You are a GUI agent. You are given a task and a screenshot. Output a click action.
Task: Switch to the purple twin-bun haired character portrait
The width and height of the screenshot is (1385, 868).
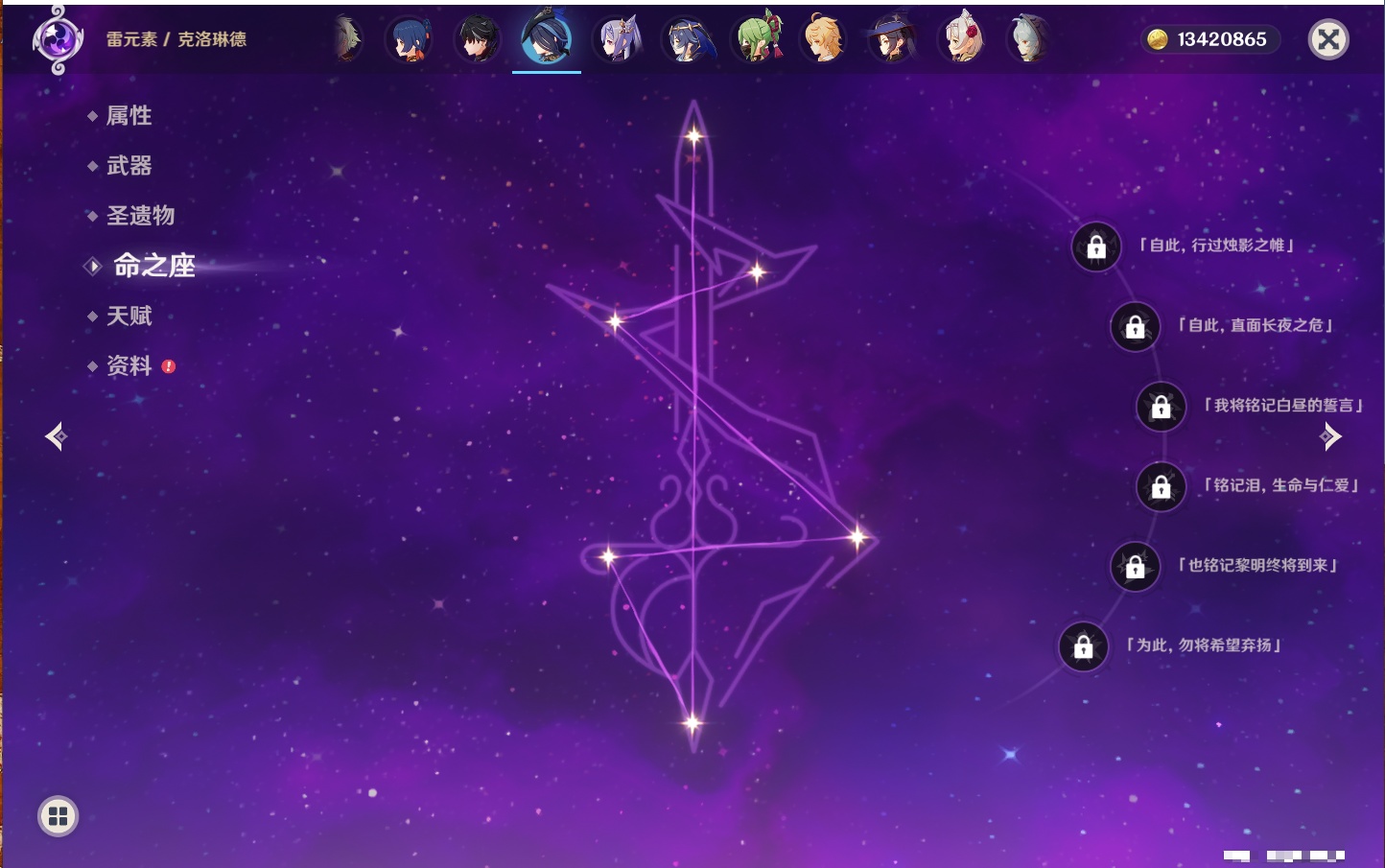click(x=617, y=40)
